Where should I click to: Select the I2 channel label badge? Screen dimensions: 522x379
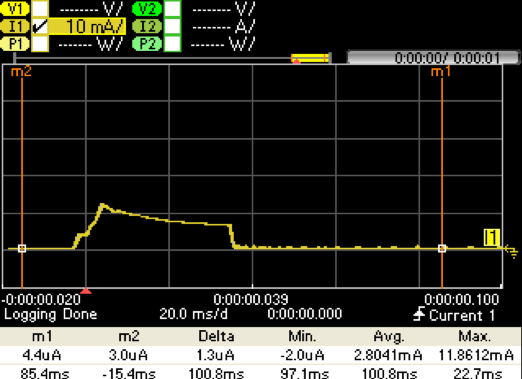tap(147, 26)
